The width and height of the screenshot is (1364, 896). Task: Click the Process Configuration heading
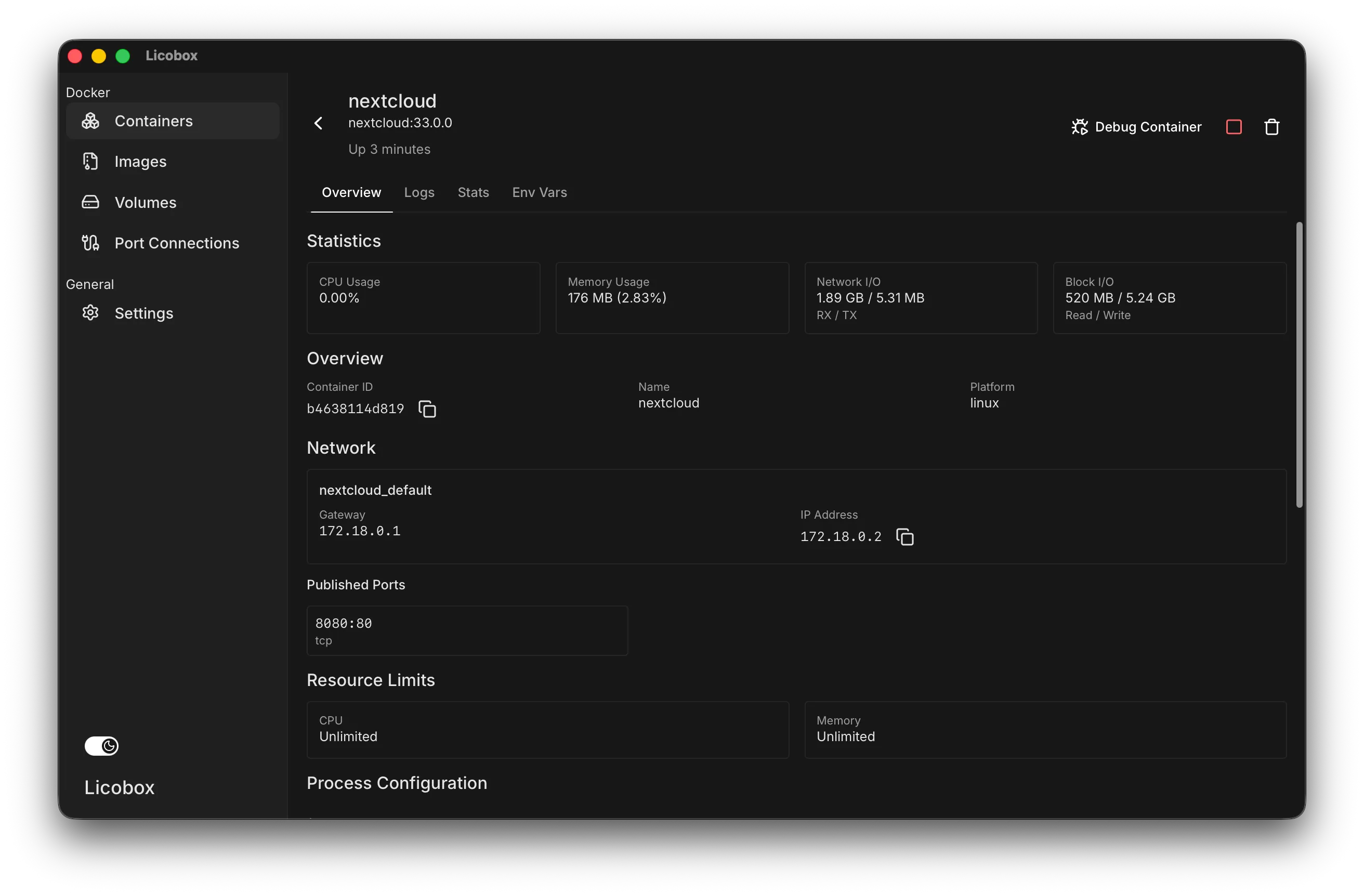(397, 783)
